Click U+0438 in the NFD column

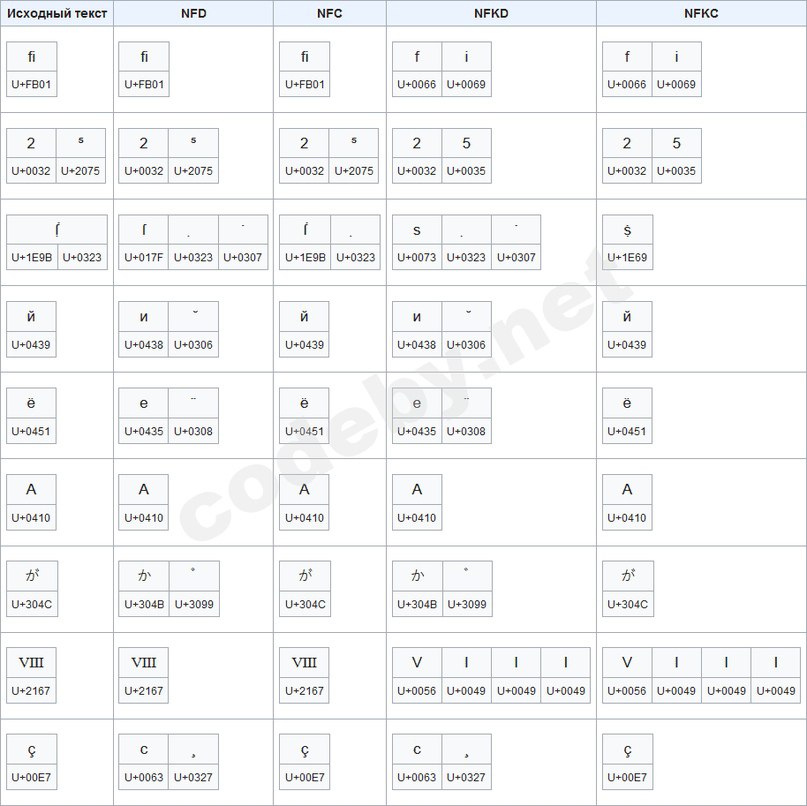[x=144, y=344]
